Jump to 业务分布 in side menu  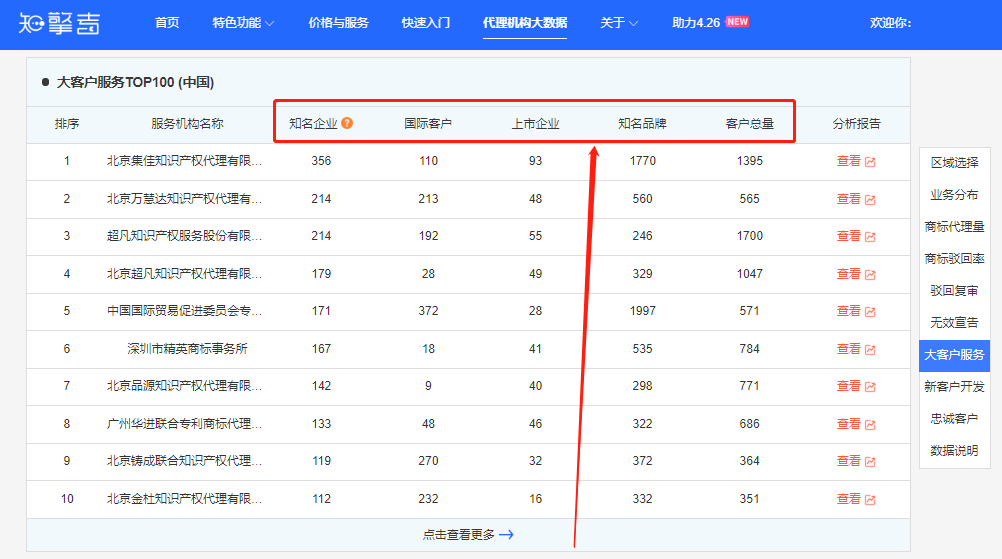tap(954, 195)
